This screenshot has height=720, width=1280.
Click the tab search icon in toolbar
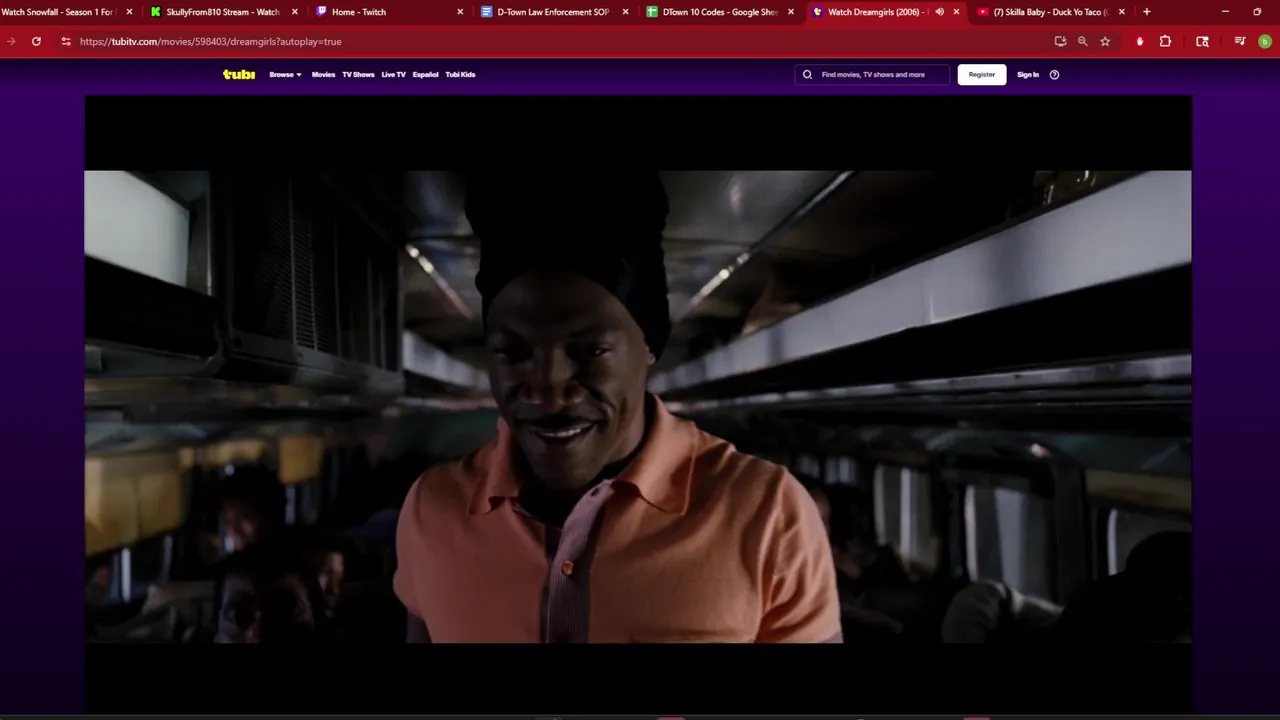click(1202, 41)
